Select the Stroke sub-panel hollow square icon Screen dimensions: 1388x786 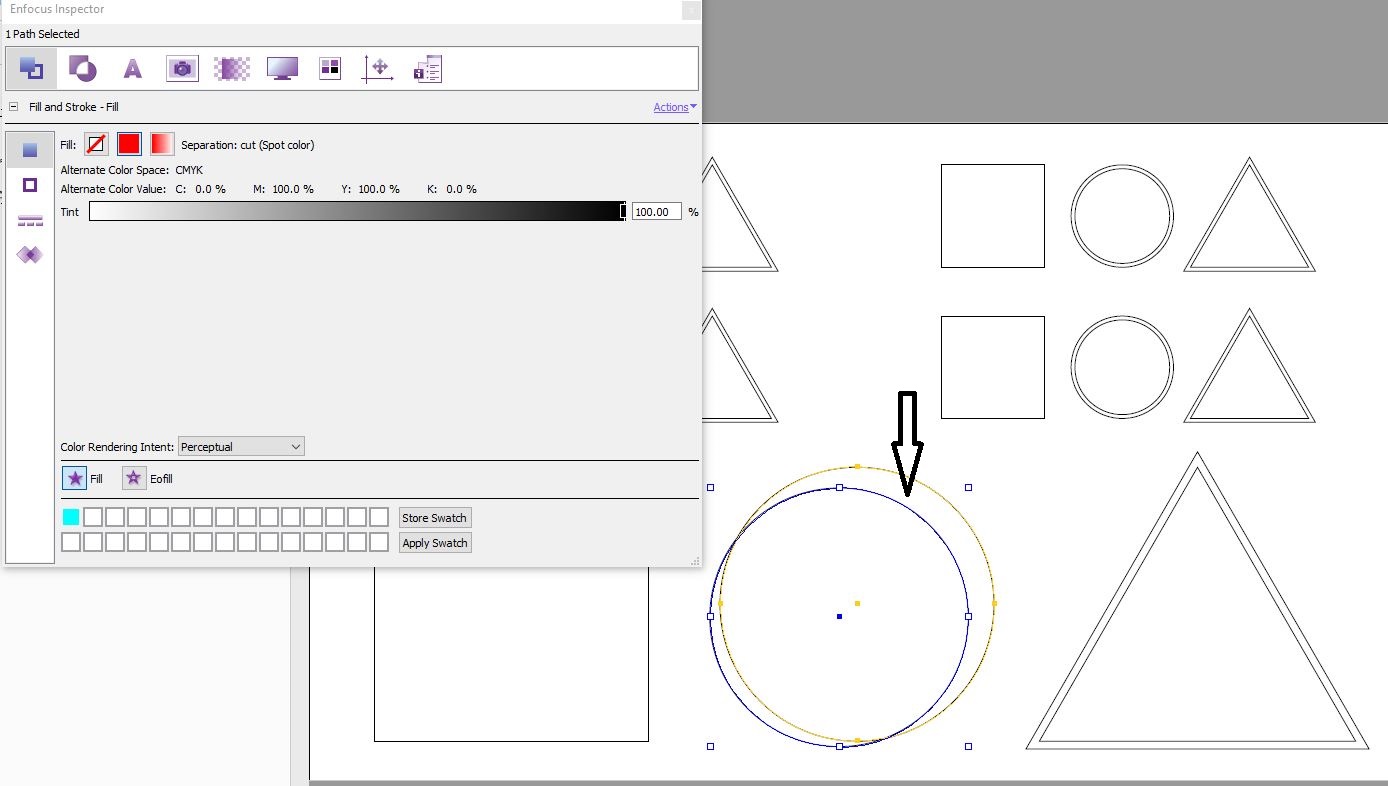pos(30,185)
